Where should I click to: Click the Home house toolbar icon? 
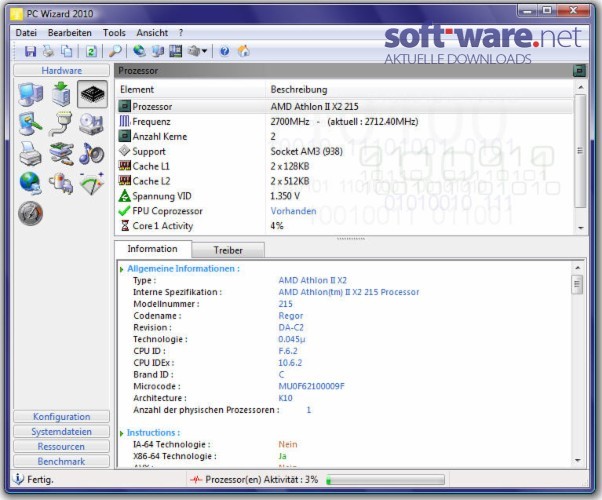243,51
